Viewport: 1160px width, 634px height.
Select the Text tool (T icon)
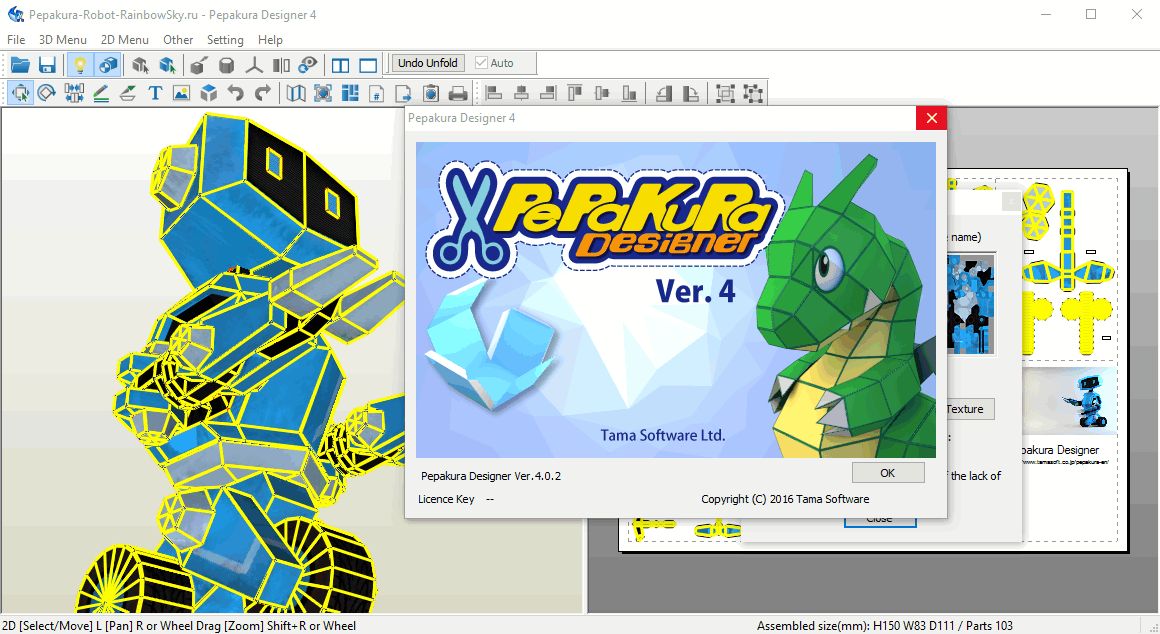click(155, 93)
